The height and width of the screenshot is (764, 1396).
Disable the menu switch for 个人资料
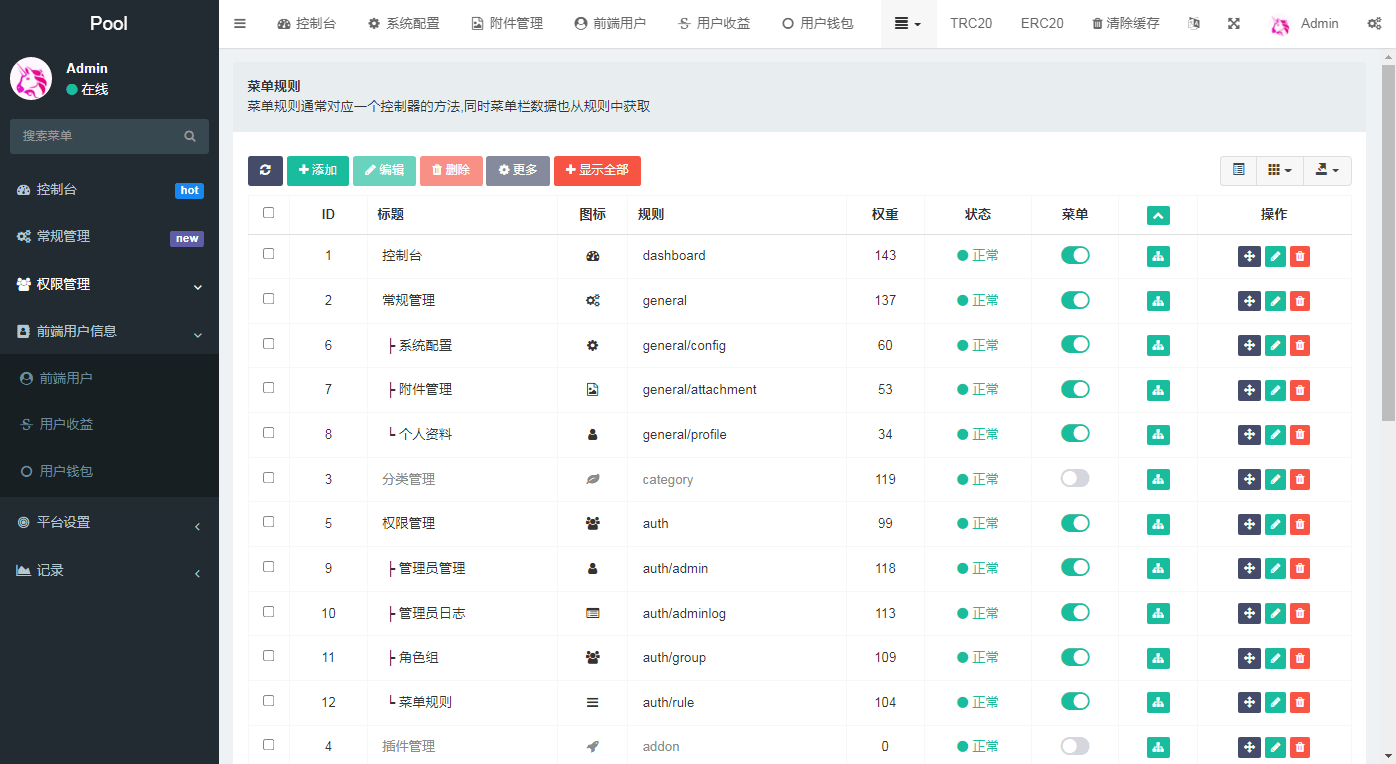pos(1075,433)
